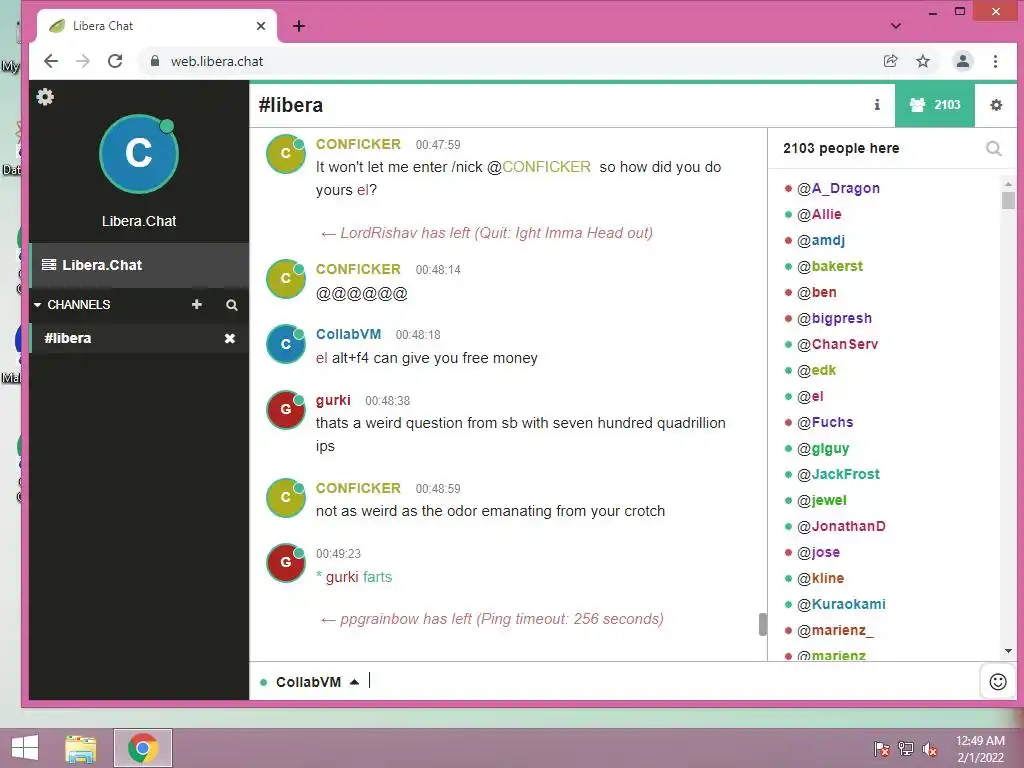Select @amdj in the user list
The width and height of the screenshot is (1024, 768).
(x=821, y=240)
